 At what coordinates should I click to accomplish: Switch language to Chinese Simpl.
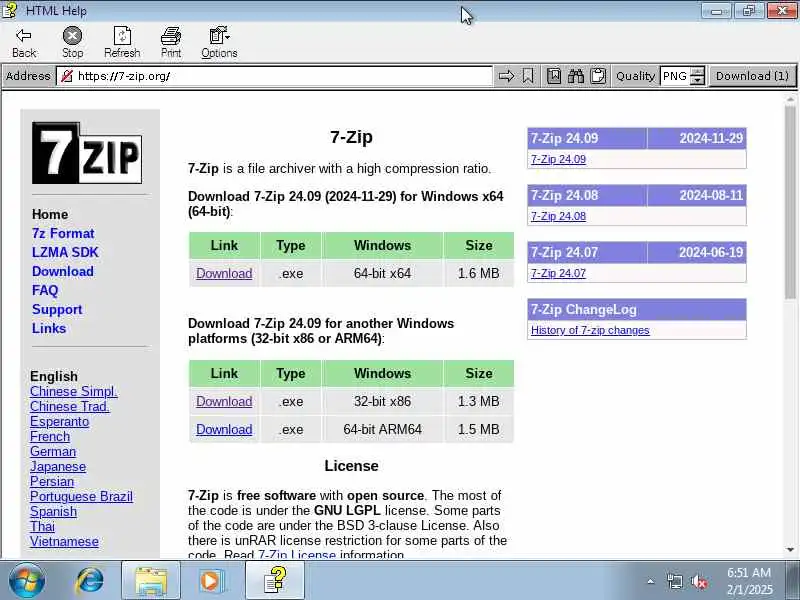(73, 391)
